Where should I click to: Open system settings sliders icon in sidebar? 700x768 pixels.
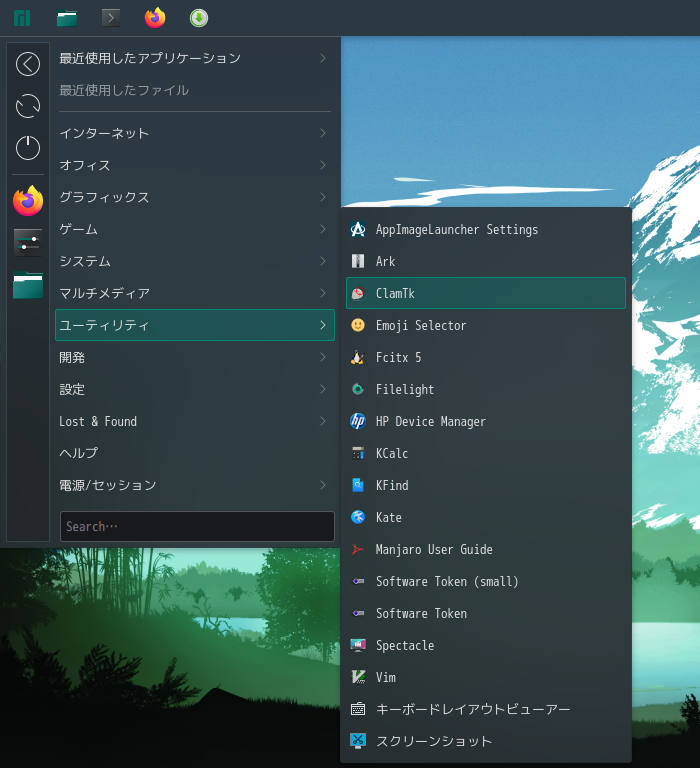coord(28,242)
